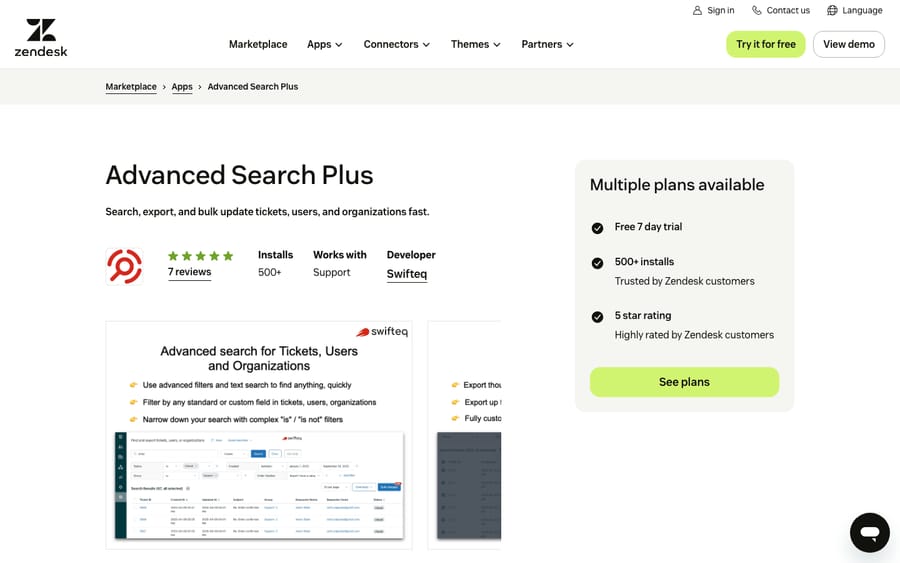Open the Marketplace nav item
Image resolution: width=900 pixels, height=563 pixels.
[x=258, y=44]
